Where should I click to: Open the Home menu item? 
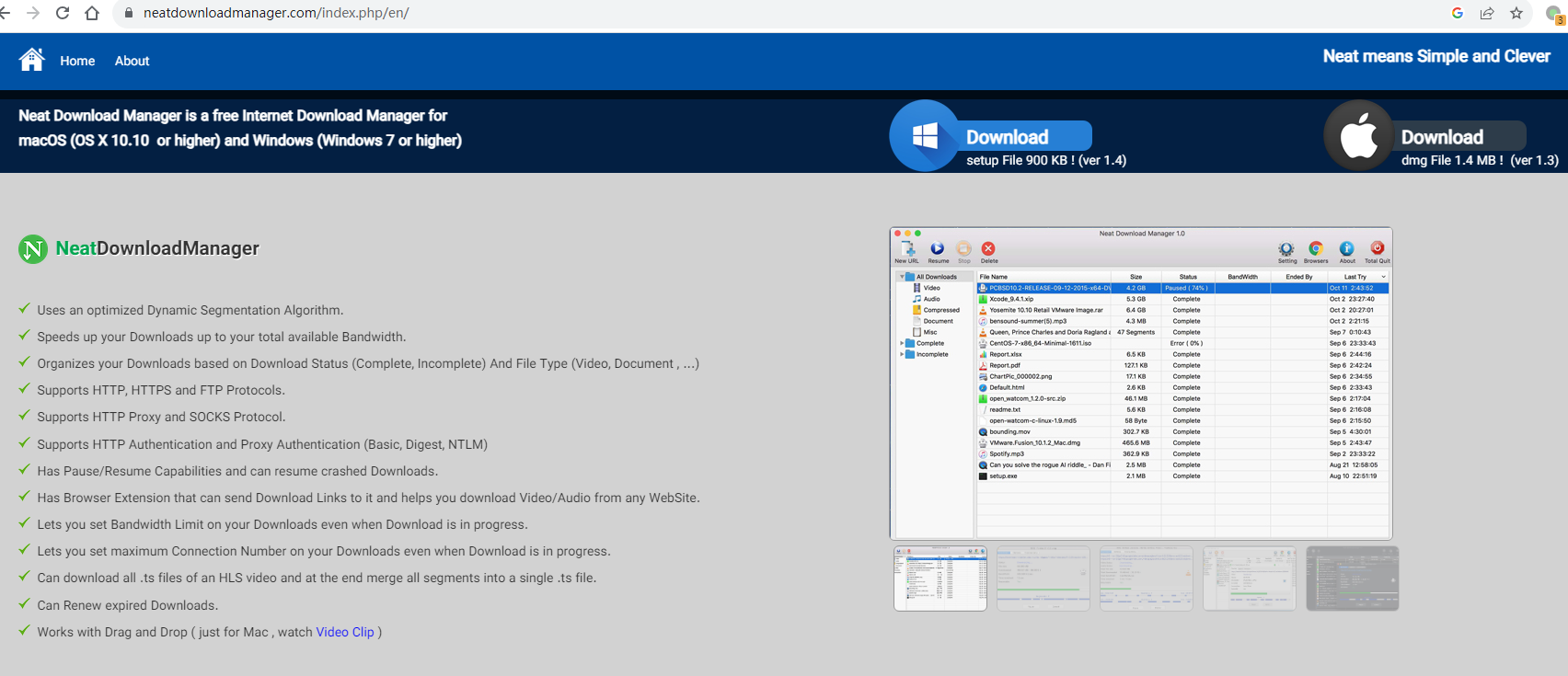pos(77,61)
